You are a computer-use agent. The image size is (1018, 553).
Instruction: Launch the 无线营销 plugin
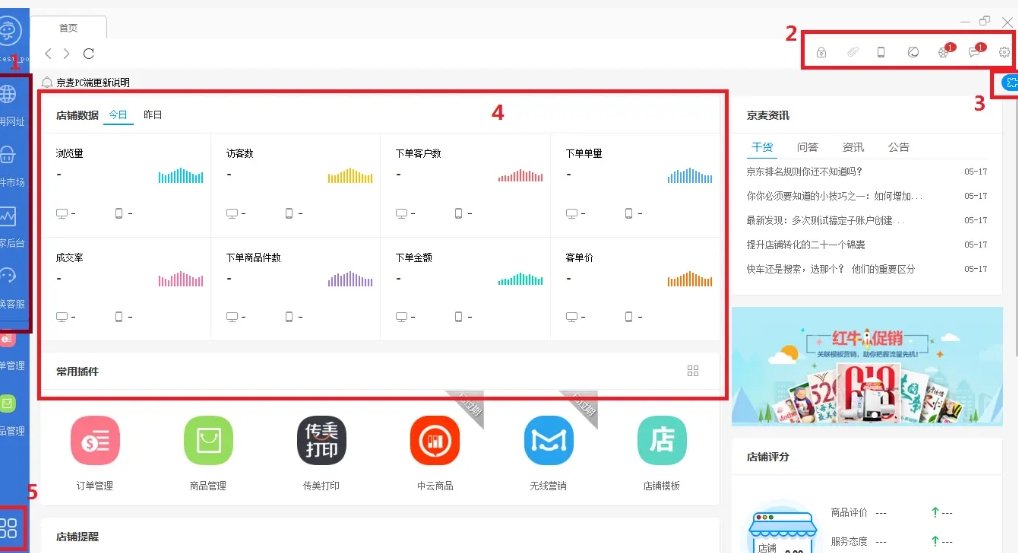point(549,441)
